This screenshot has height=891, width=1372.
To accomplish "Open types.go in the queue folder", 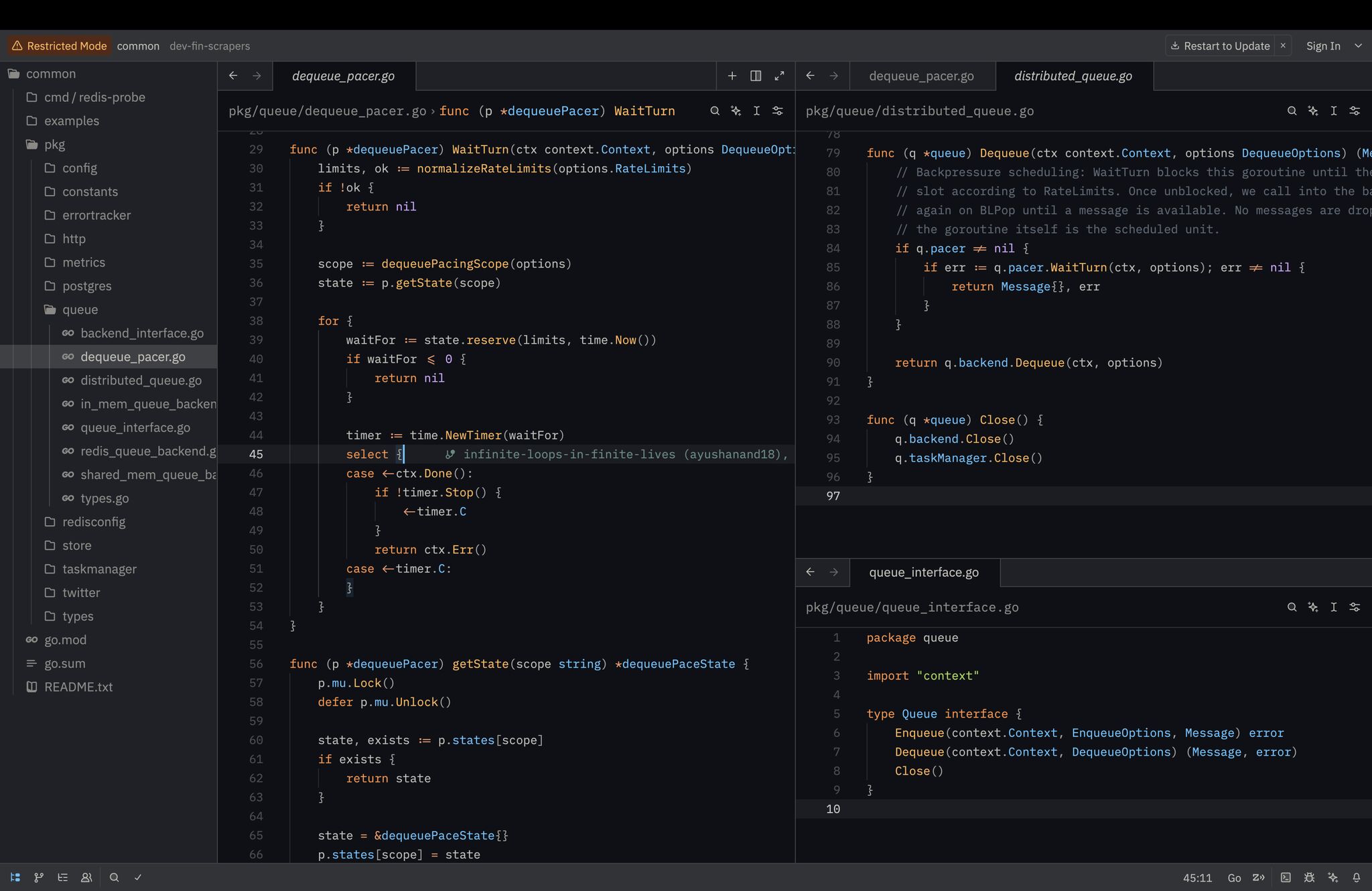I will [105, 498].
